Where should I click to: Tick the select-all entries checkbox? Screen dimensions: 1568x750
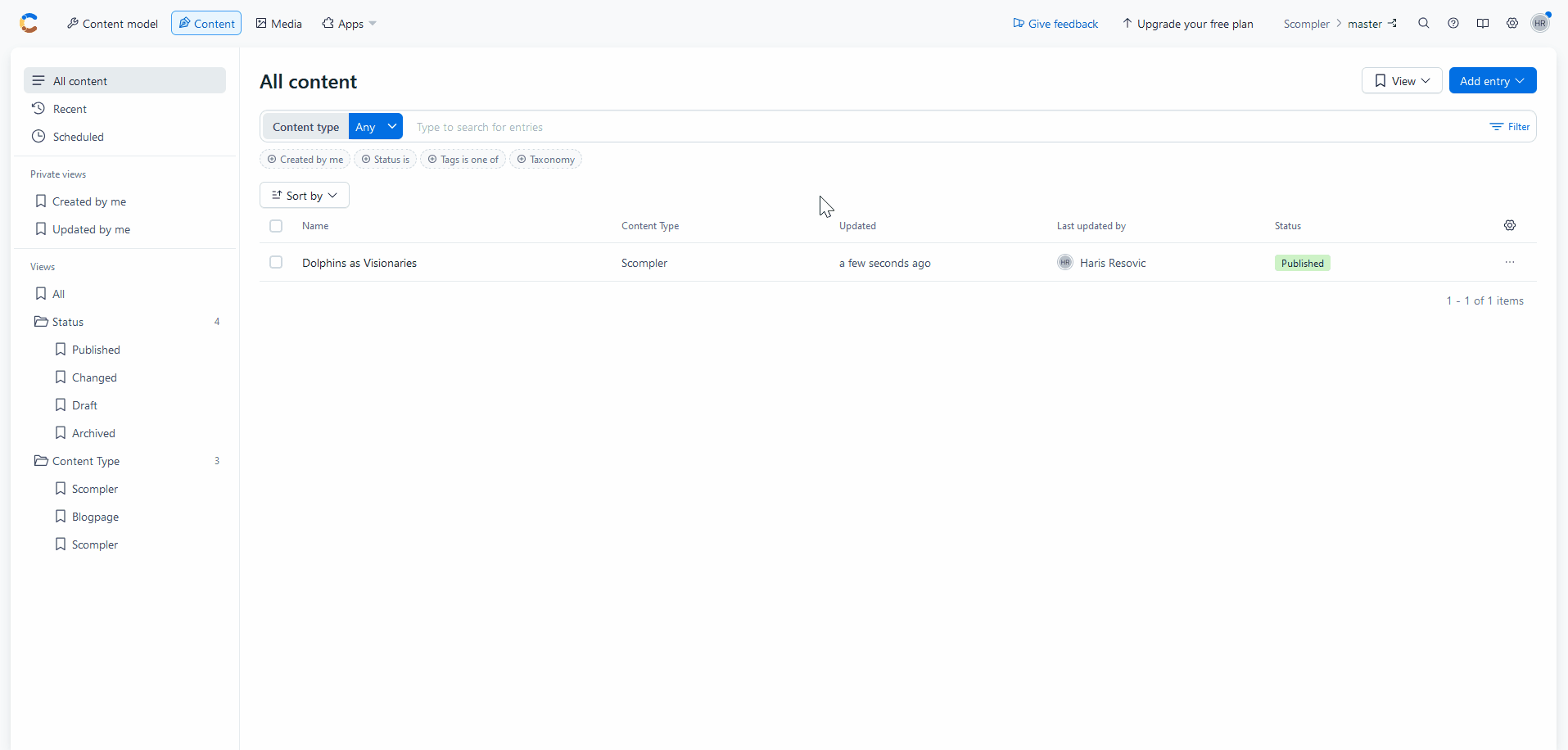tap(276, 226)
